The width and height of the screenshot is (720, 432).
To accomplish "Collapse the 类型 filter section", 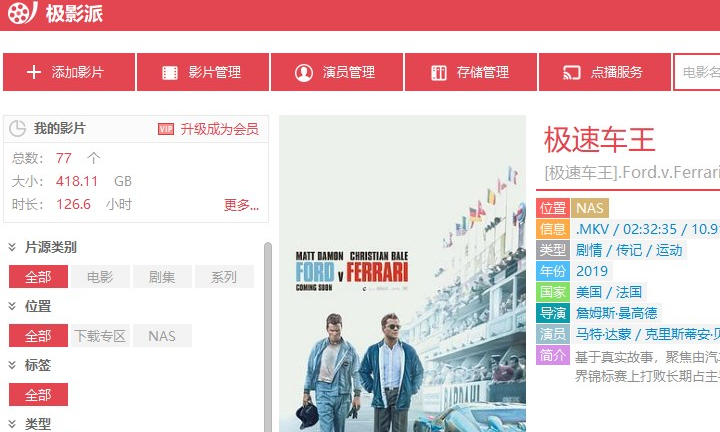I will coord(12,423).
